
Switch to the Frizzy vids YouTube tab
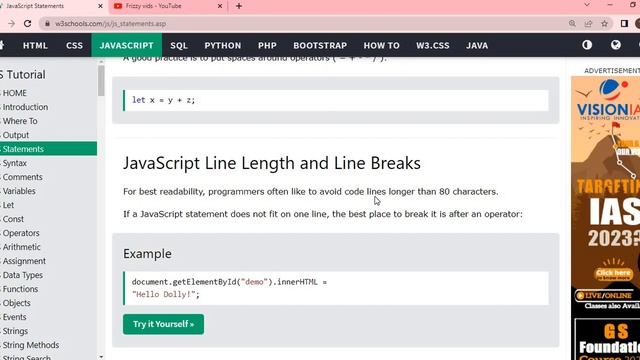168,6
